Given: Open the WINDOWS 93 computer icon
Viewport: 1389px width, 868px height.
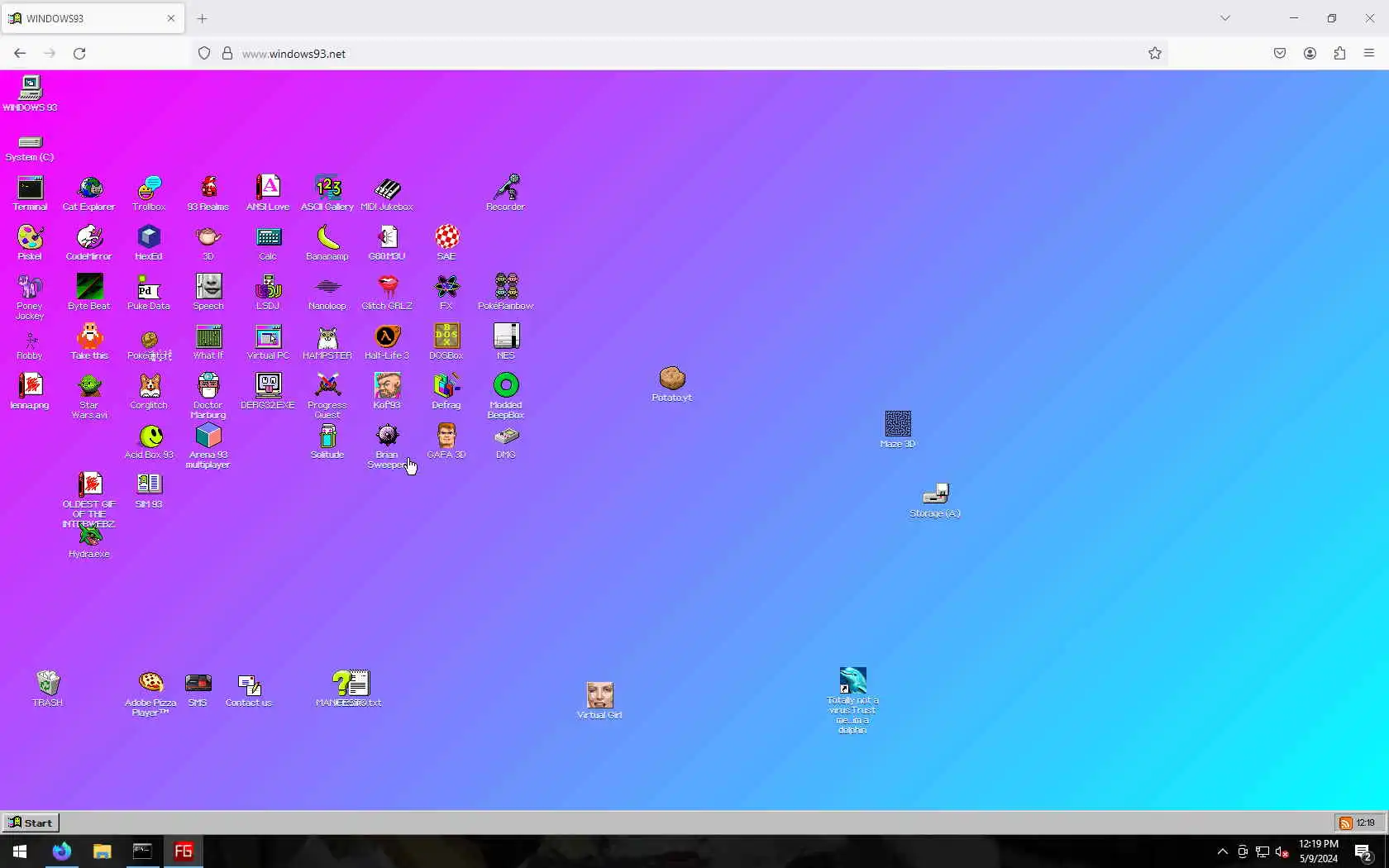Looking at the screenshot, I should pos(30,93).
